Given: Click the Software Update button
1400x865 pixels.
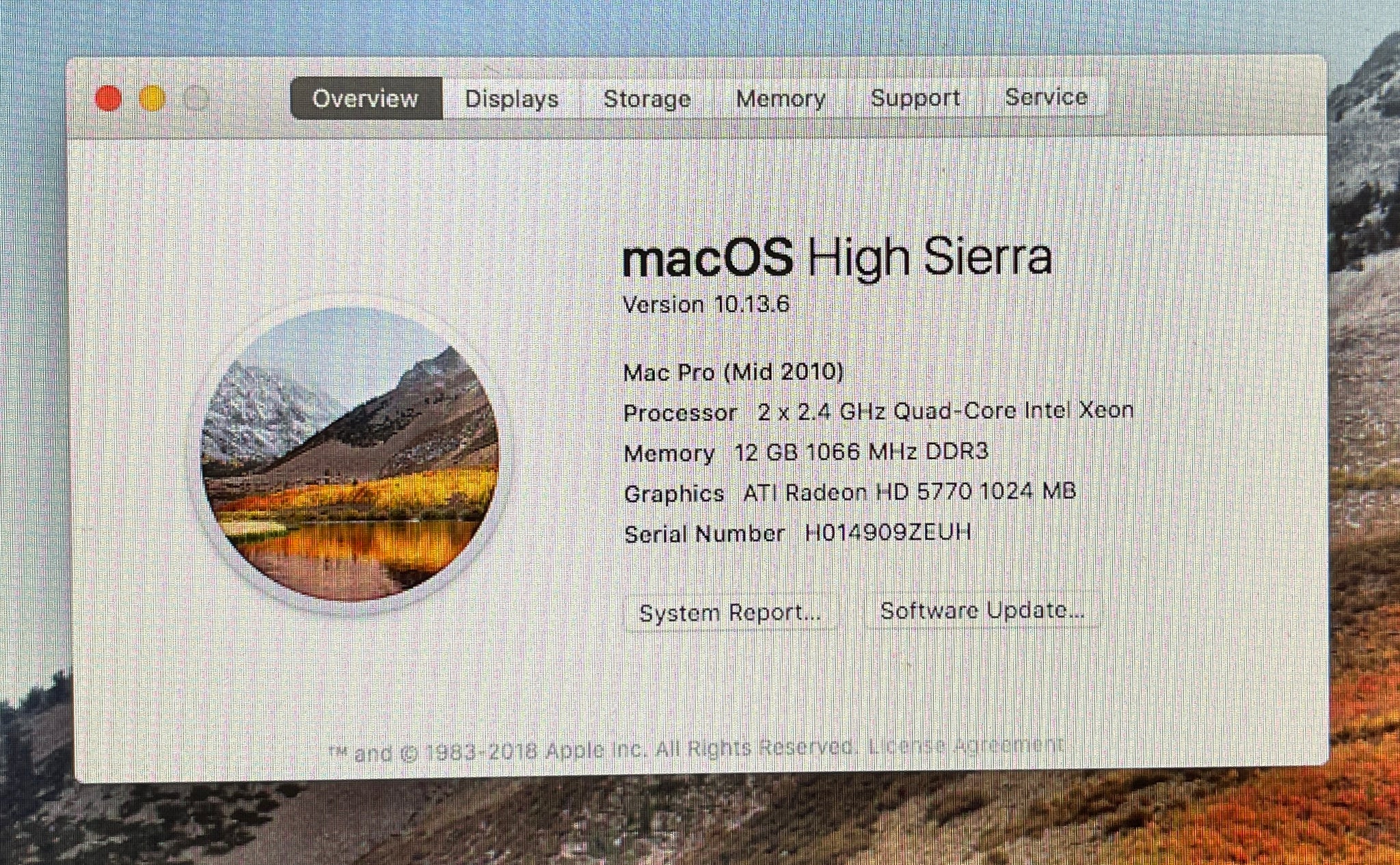Looking at the screenshot, I should tap(982, 609).
